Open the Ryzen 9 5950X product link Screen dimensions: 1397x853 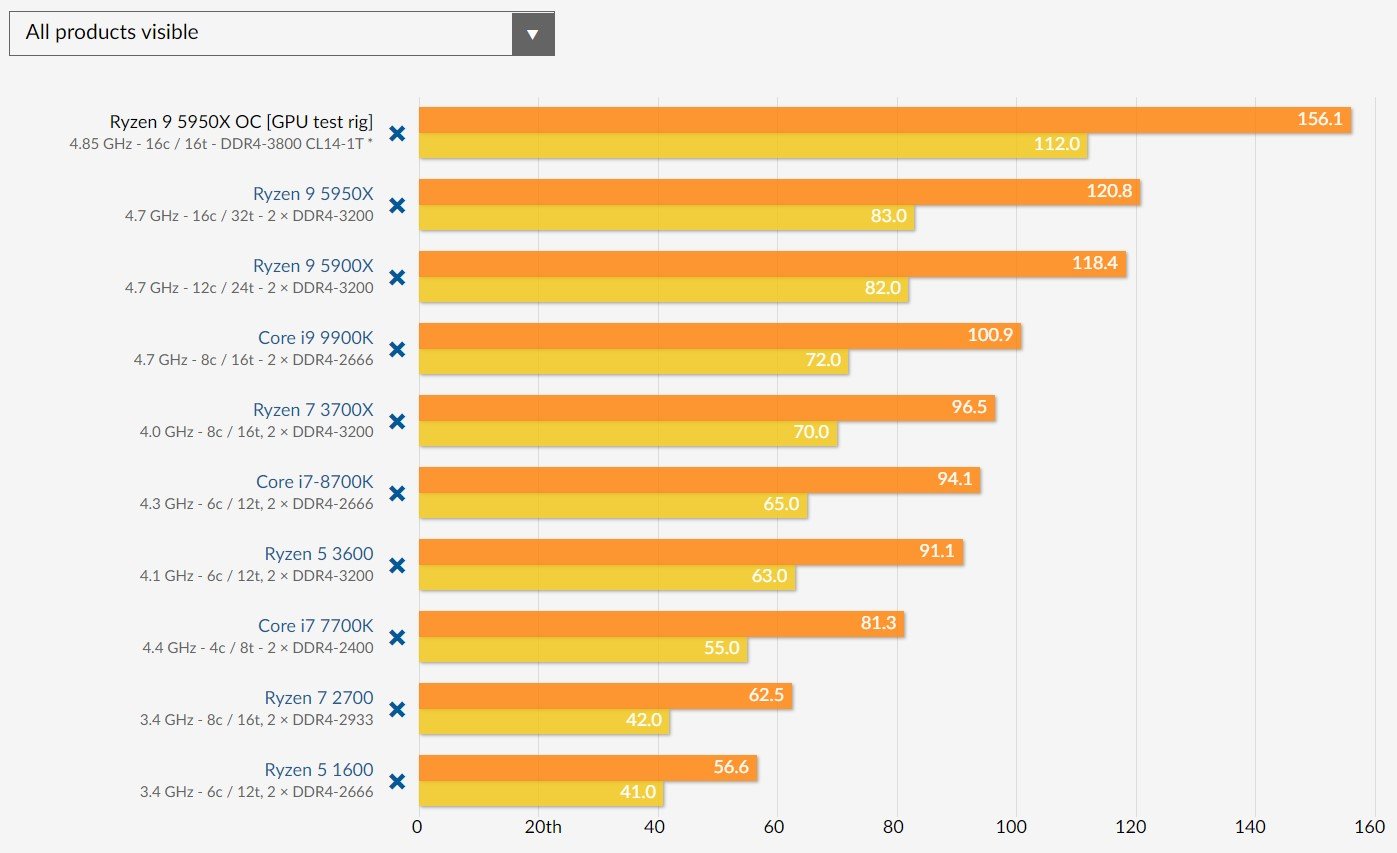313,194
